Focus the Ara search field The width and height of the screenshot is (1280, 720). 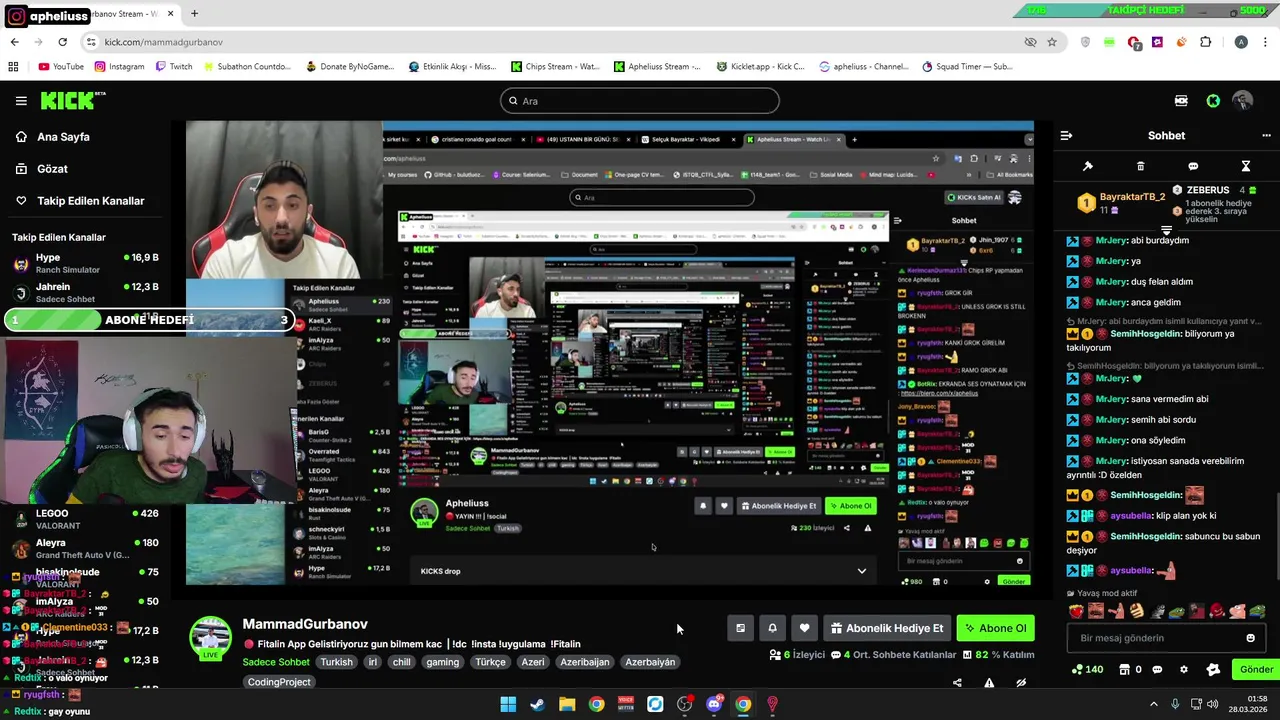[x=640, y=101]
